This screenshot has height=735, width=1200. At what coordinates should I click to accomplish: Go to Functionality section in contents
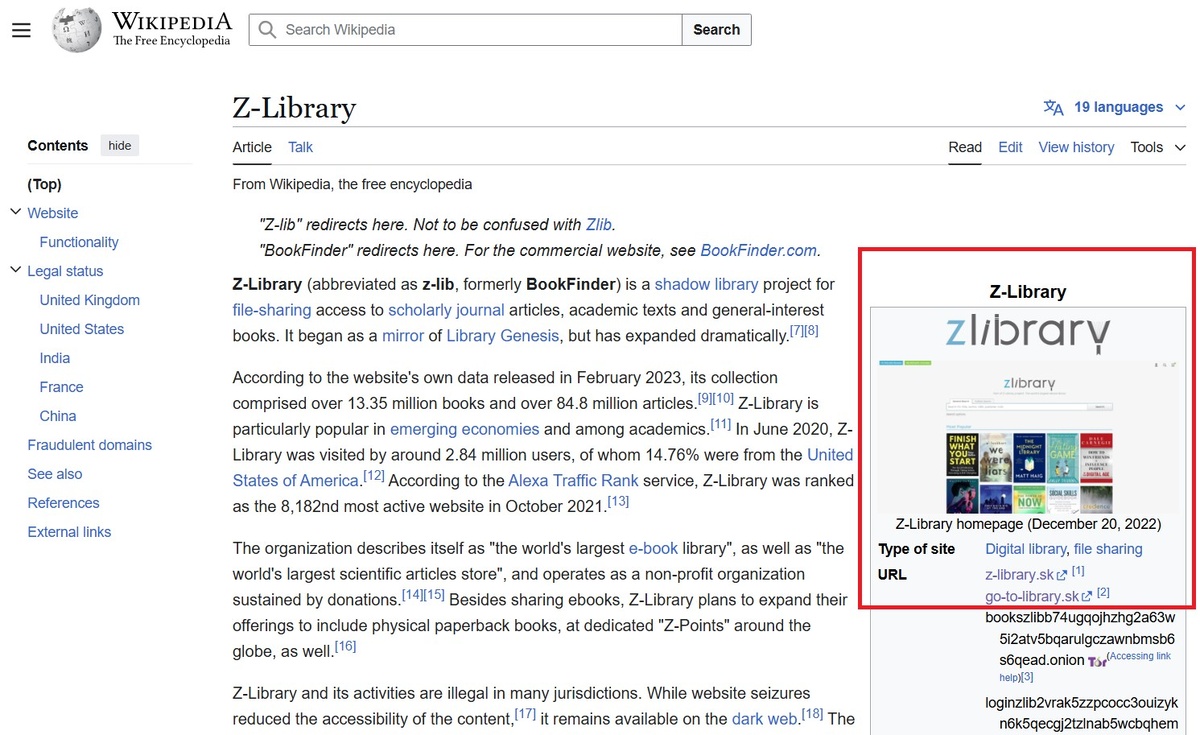pos(79,242)
